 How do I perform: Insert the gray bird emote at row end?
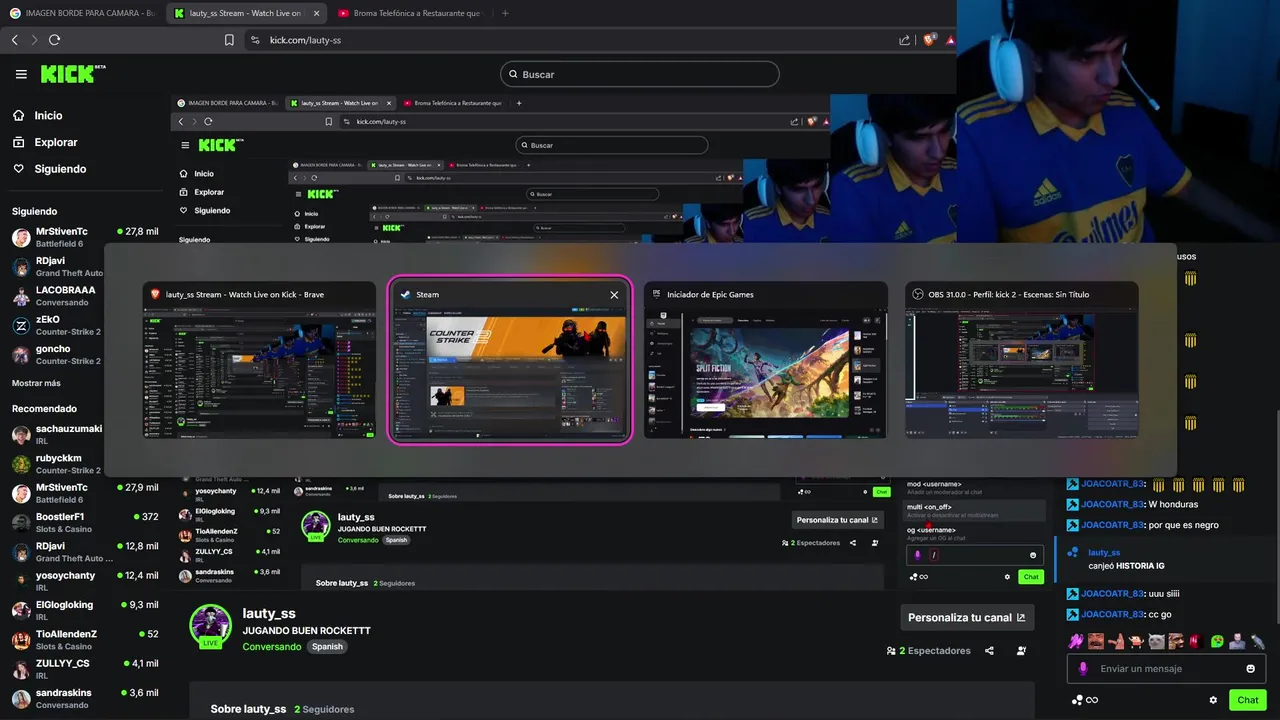click(x=1258, y=641)
